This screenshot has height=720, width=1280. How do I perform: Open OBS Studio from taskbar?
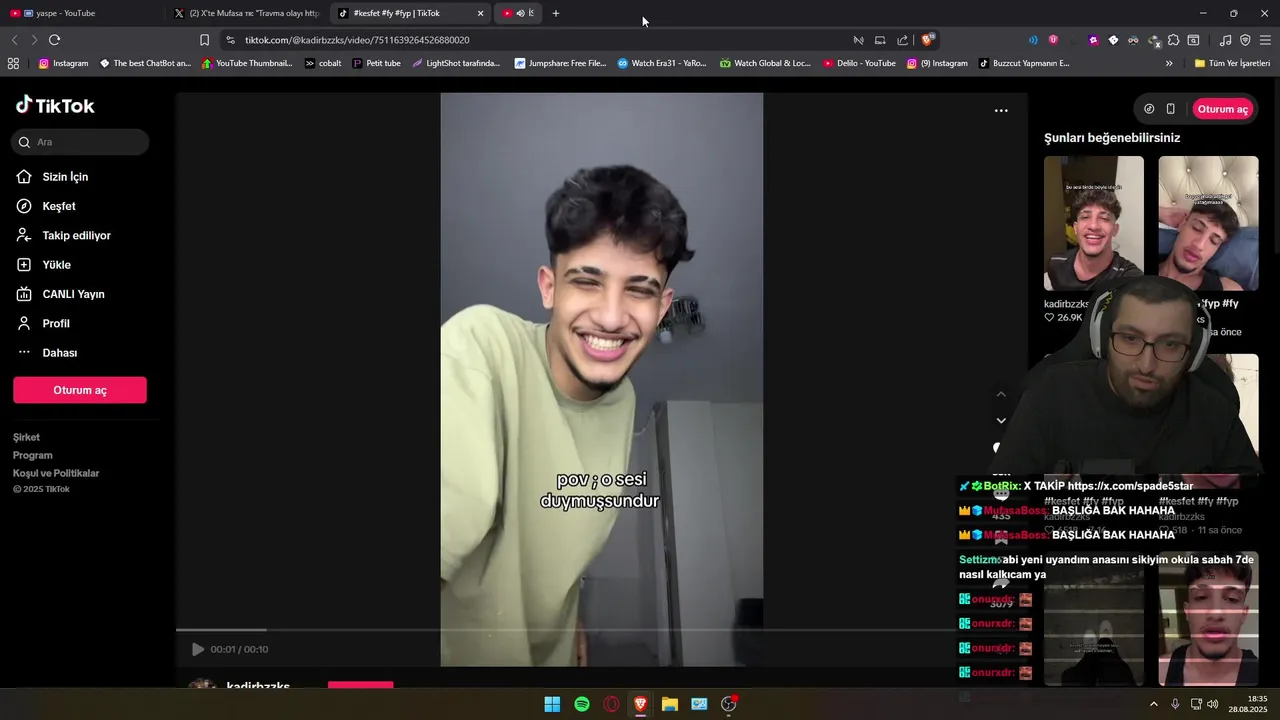pos(729,704)
